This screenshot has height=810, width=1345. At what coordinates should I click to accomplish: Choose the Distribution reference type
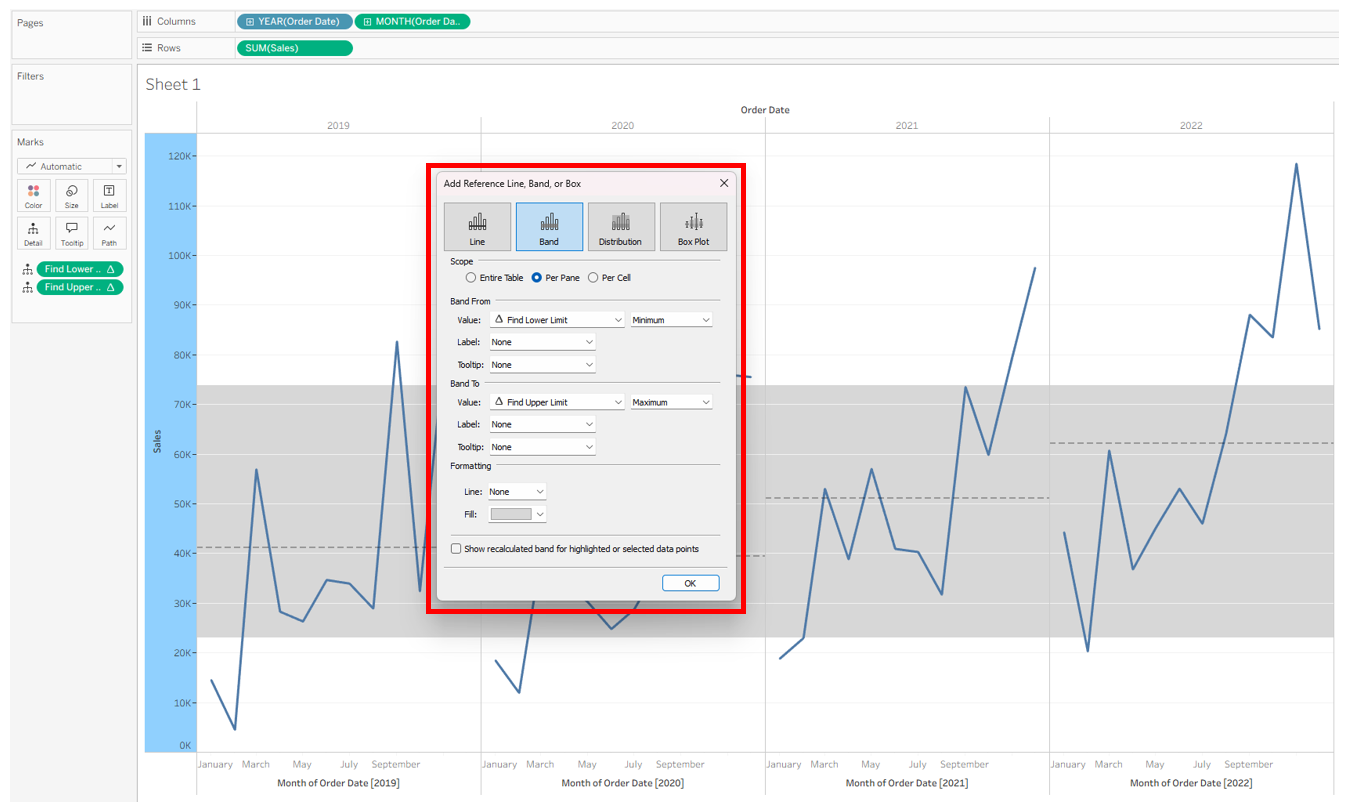pyautogui.click(x=621, y=227)
